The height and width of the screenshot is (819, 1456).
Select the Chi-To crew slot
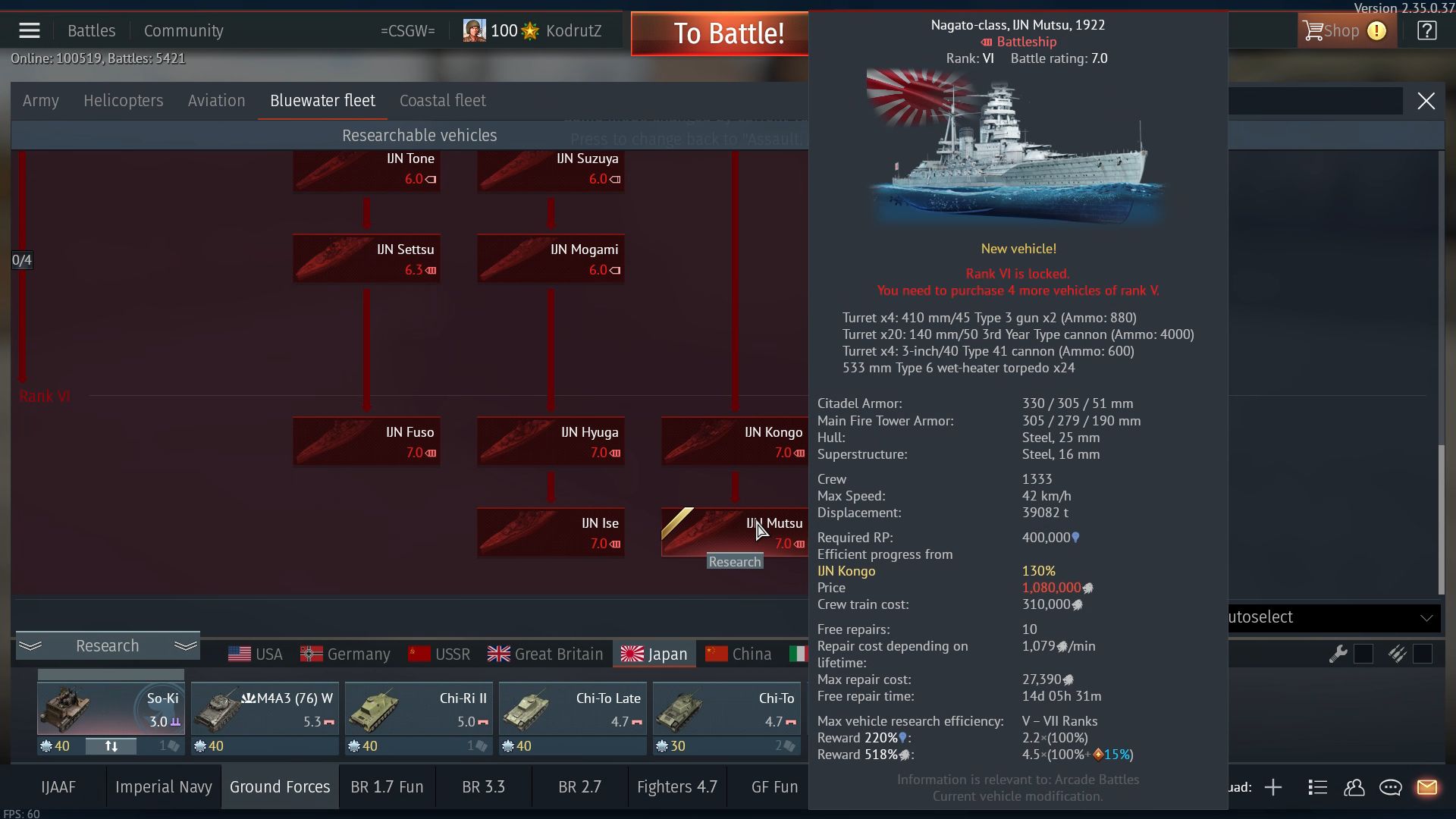[x=726, y=708]
